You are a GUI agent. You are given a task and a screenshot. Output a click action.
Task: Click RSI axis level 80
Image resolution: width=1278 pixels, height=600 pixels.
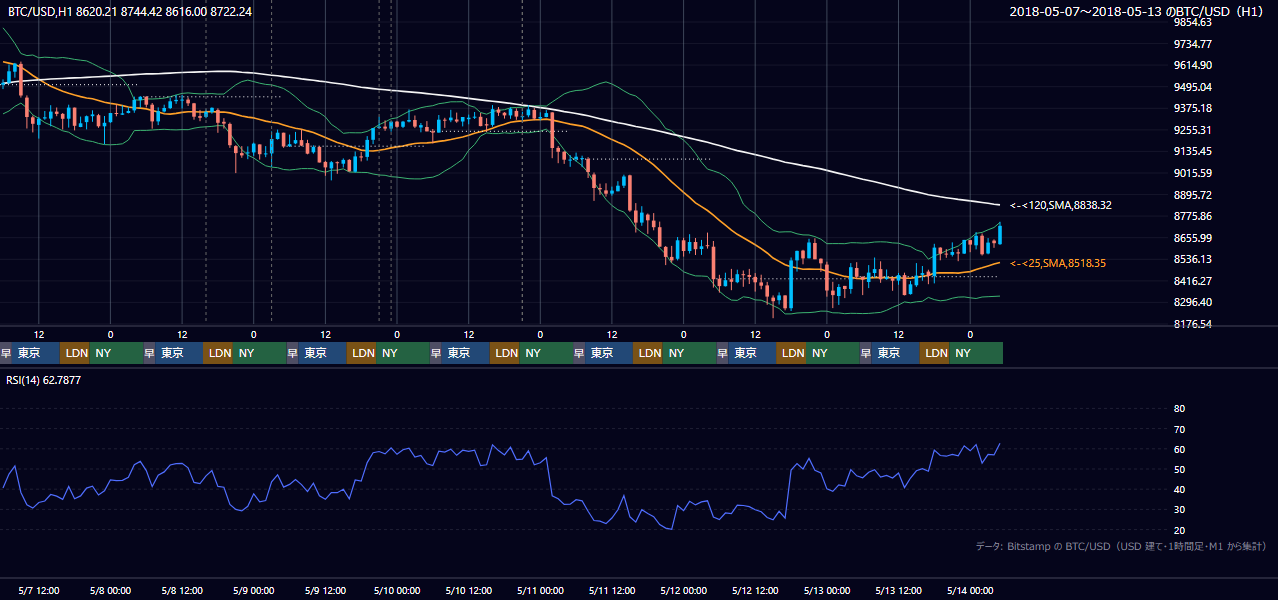tap(1179, 409)
